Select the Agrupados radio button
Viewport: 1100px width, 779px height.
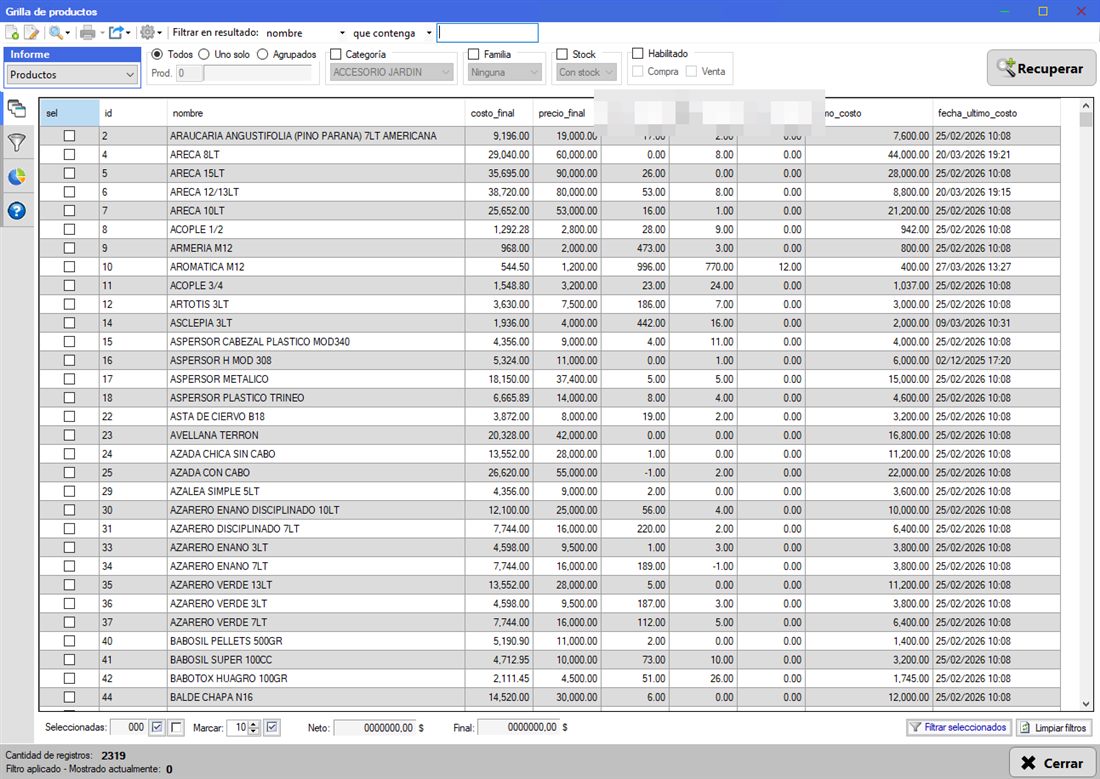coord(262,54)
